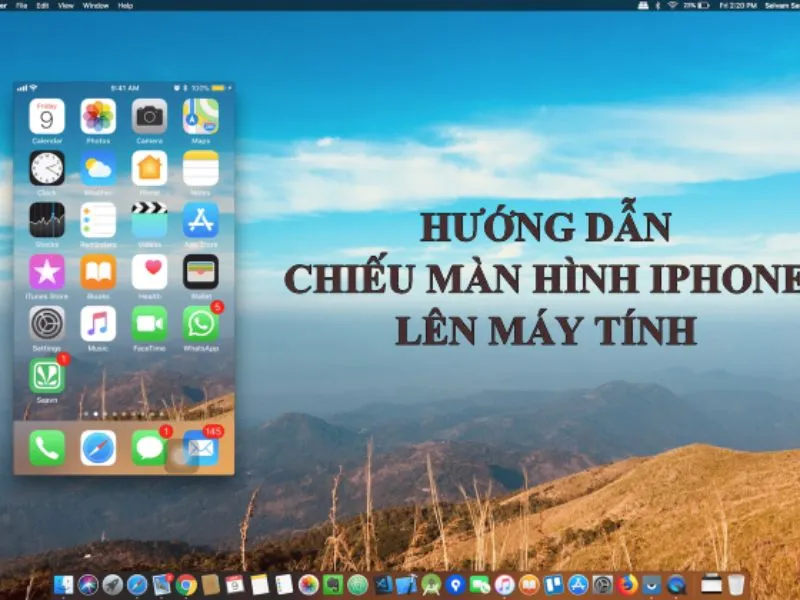
Task: Open the Videos app with the clapperboard icon
Action: [x=149, y=220]
